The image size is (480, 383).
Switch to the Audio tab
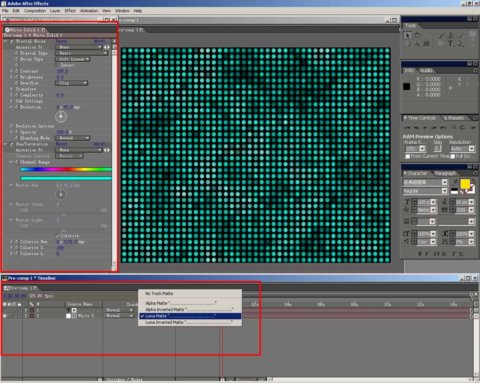pos(426,71)
